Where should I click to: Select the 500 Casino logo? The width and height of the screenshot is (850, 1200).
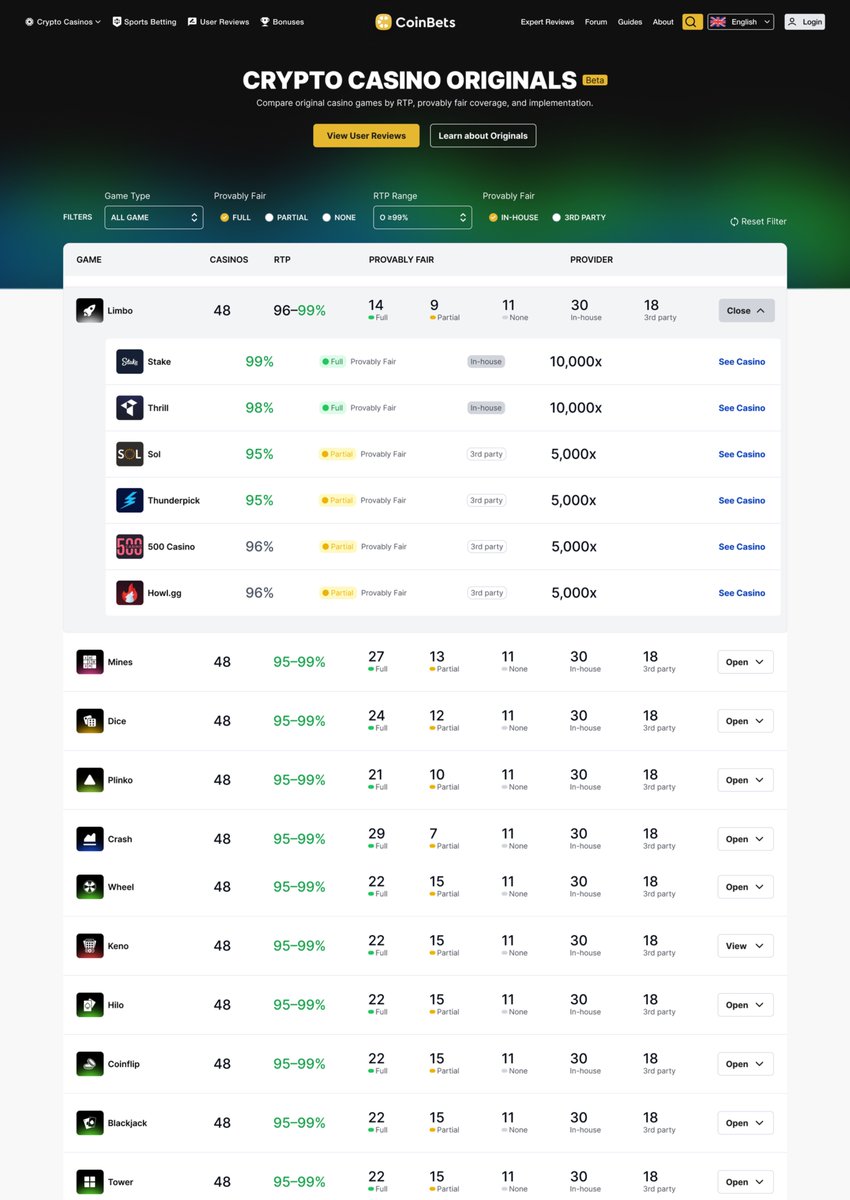130,546
